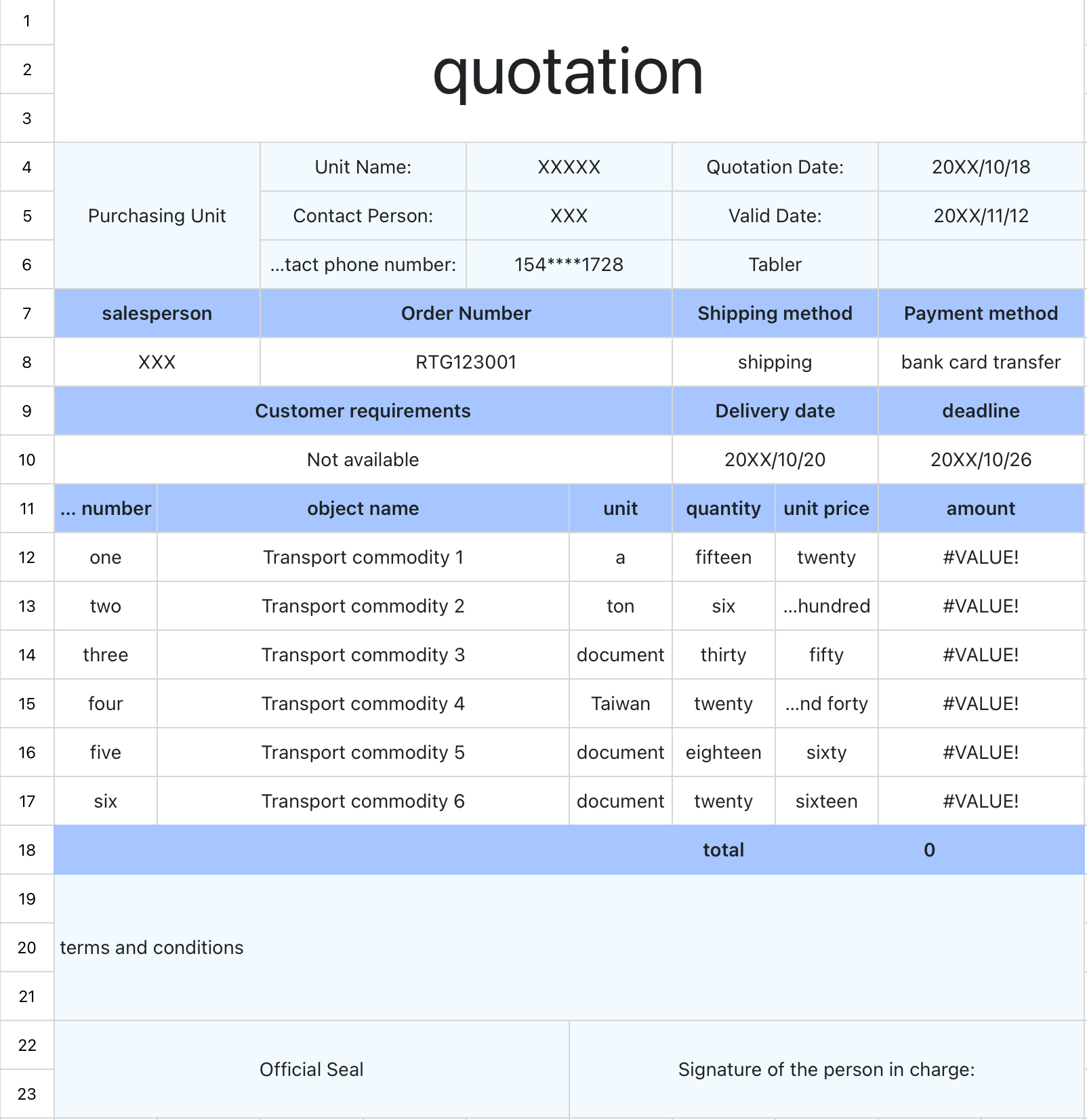Select the unit price cell showing sixteen
This screenshot has width=1087, height=1120.
(827, 801)
